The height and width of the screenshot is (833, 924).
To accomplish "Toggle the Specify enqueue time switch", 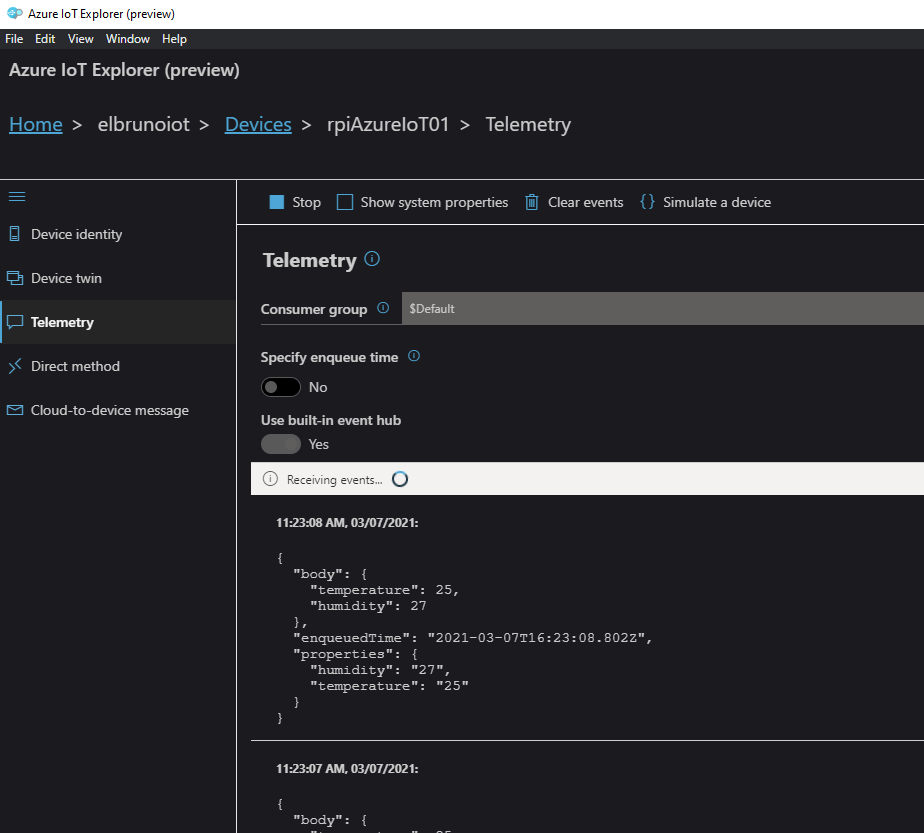I will tap(280, 387).
